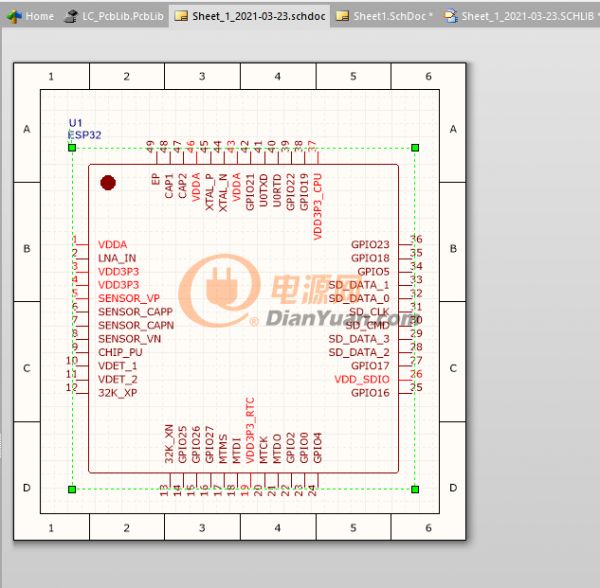Switch to the Sheet1.SchDoc tab

click(x=384, y=16)
